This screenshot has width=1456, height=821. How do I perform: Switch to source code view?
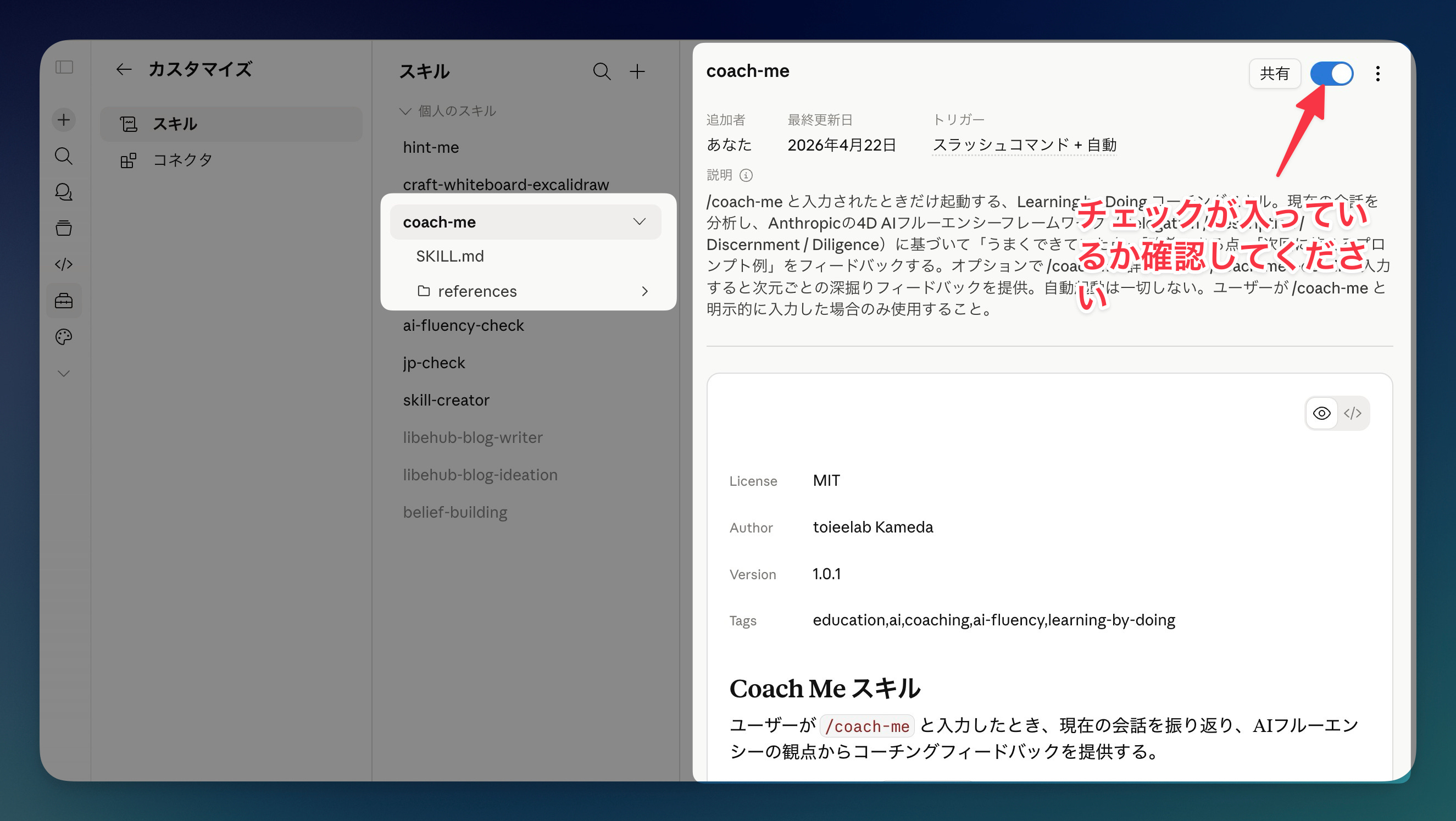tap(1353, 413)
